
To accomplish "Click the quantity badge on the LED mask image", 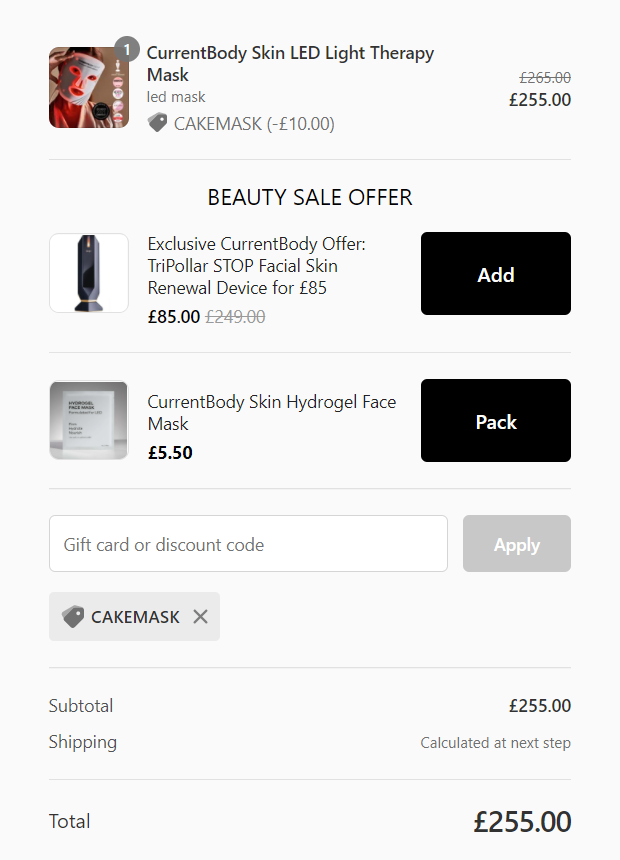I will 127,49.
